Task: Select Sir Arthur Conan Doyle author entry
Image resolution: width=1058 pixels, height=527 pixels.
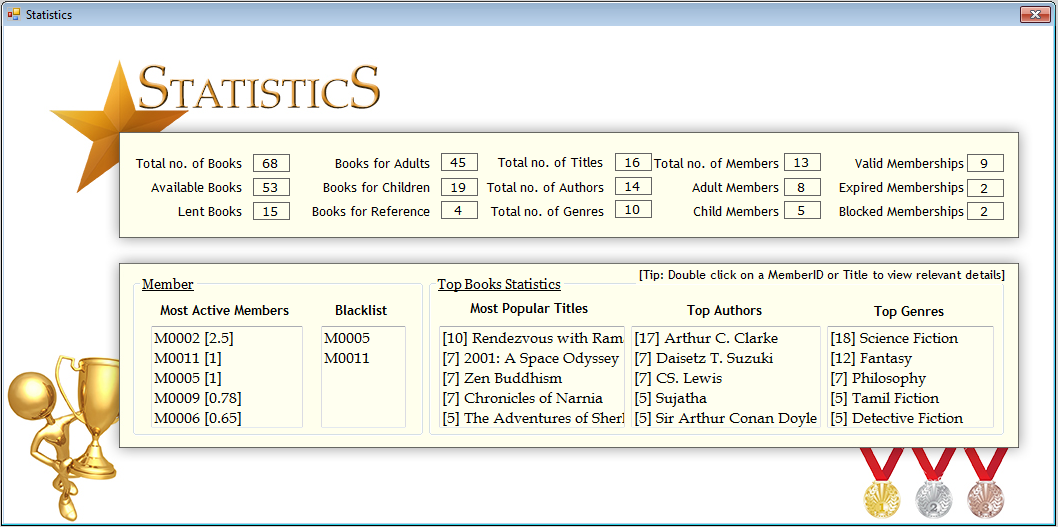Action: tap(725, 418)
